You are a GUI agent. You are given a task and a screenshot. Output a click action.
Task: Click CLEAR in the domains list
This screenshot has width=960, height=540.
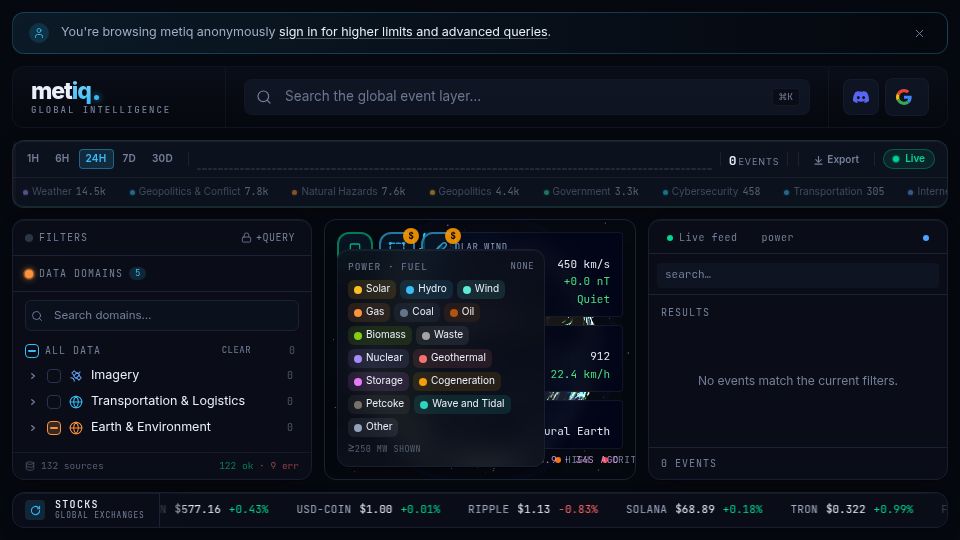point(236,350)
